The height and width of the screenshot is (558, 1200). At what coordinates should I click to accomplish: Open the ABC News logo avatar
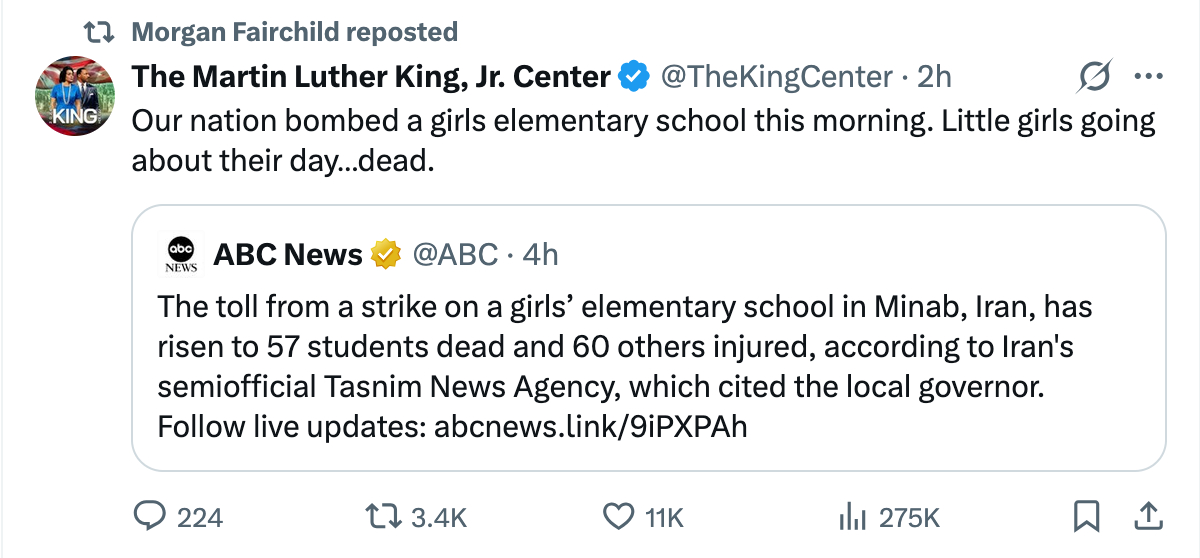[181, 255]
